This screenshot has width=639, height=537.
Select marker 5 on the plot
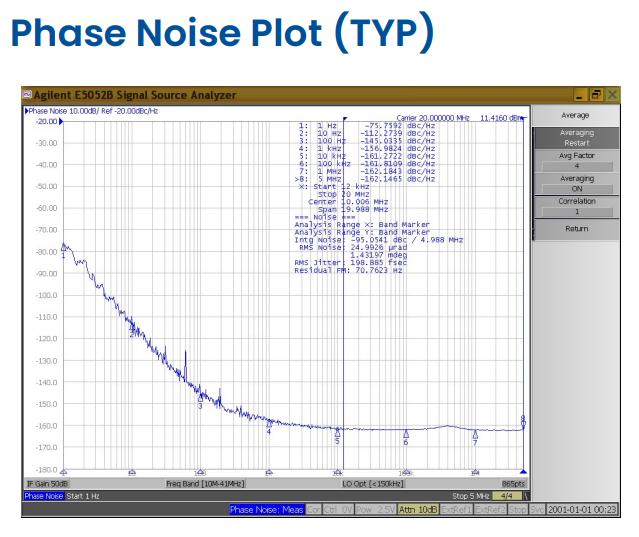[338, 432]
